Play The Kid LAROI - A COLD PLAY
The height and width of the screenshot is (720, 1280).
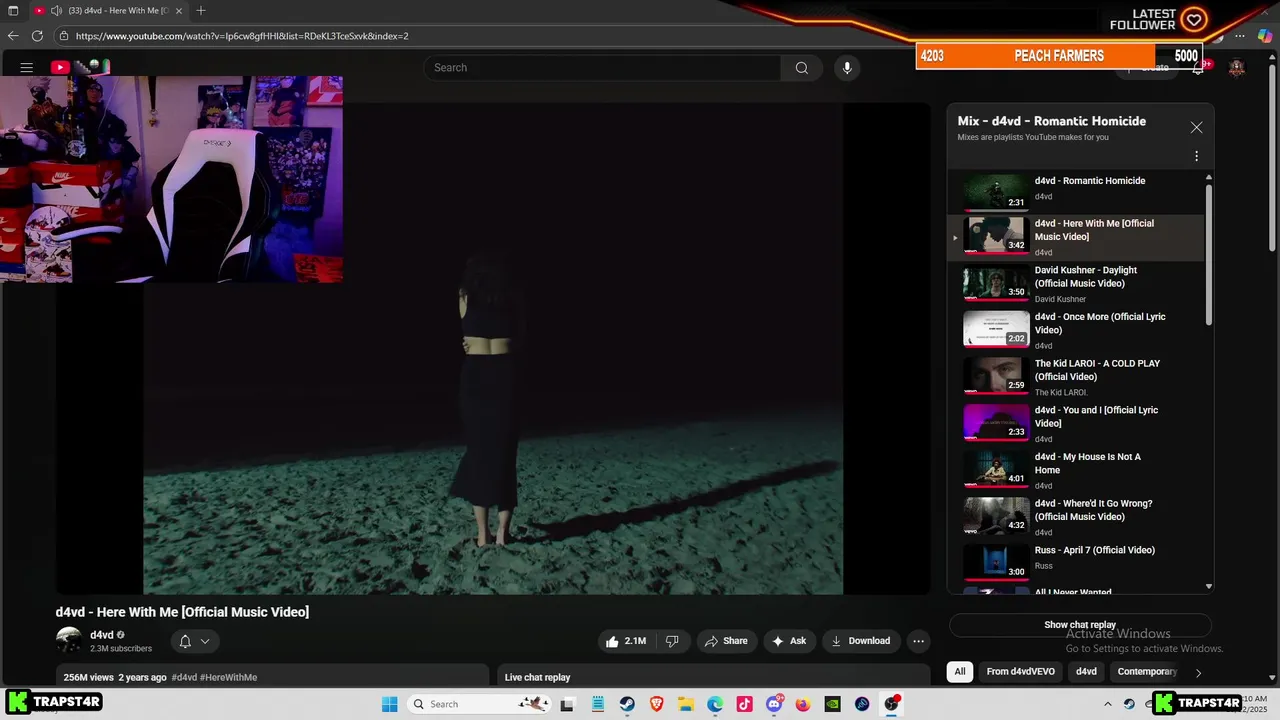(x=1076, y=377)
